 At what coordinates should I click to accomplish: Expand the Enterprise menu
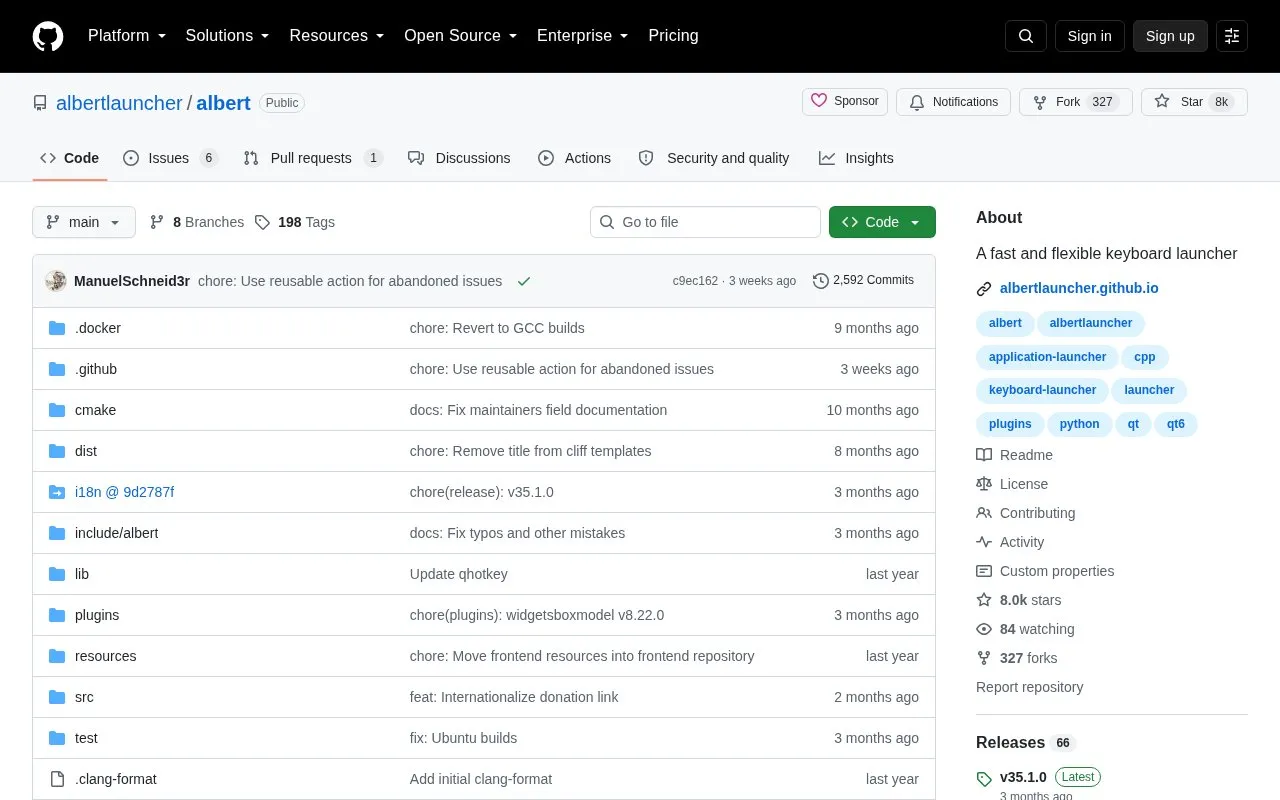click(x=583, y=36)
